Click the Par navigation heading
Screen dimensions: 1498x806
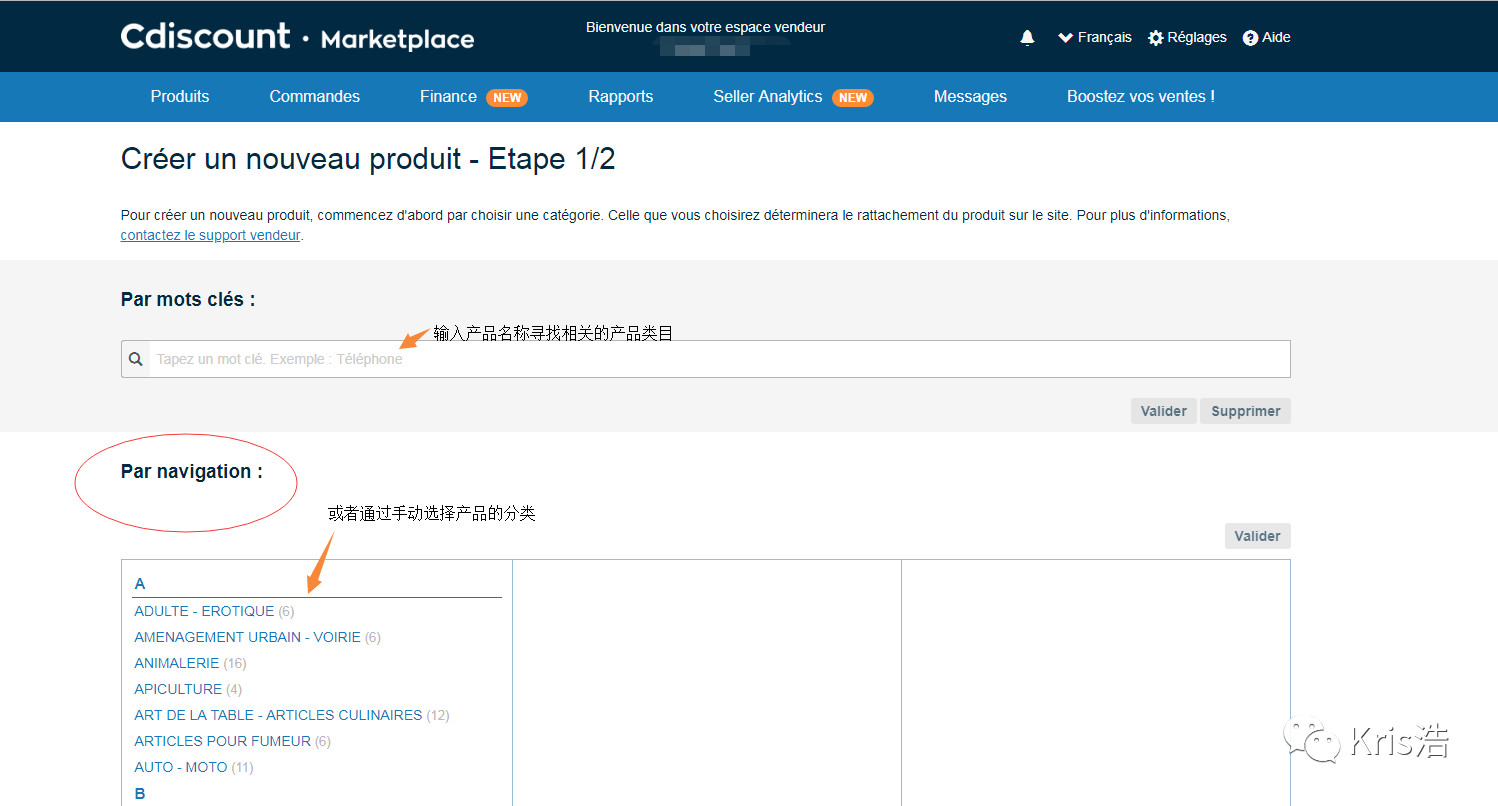192,471
